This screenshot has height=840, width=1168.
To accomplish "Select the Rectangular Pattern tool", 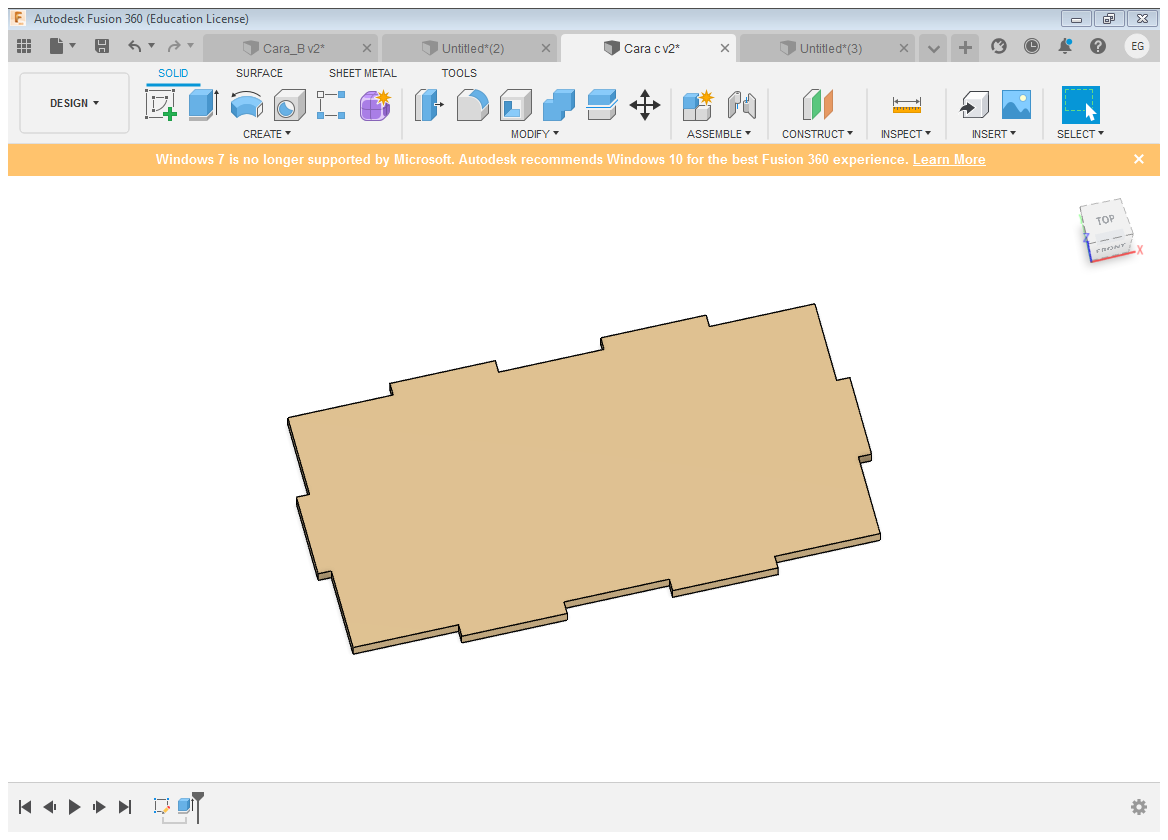I will pyautogui.click(x=331, y=104).
